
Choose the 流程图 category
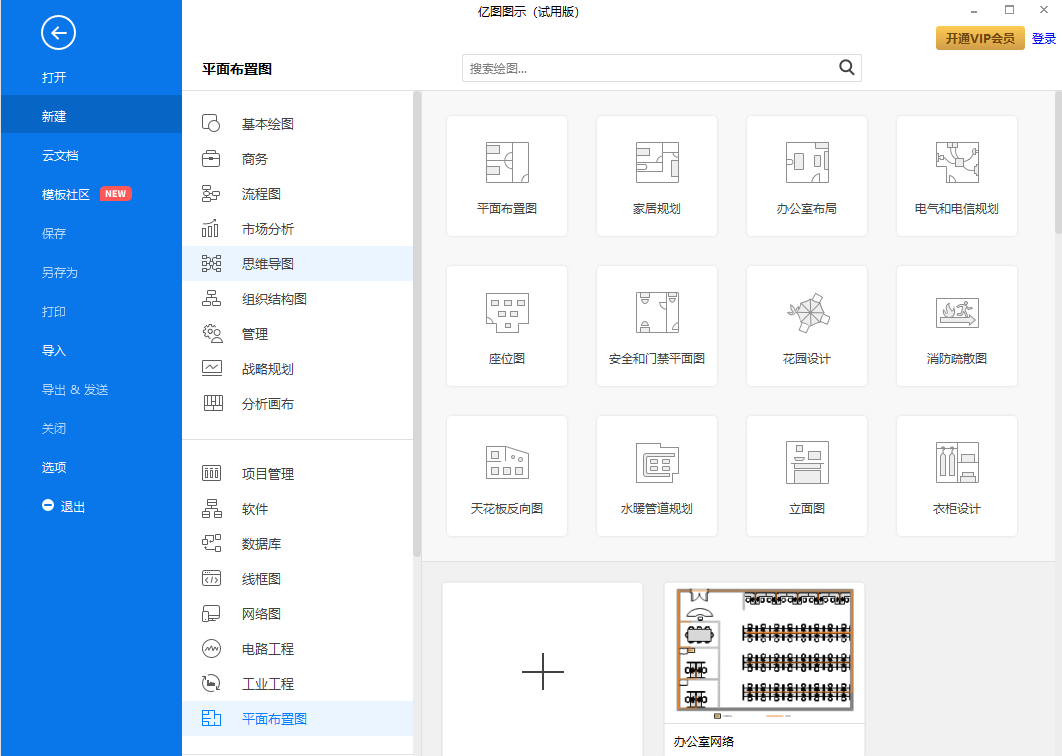[261, 194]
